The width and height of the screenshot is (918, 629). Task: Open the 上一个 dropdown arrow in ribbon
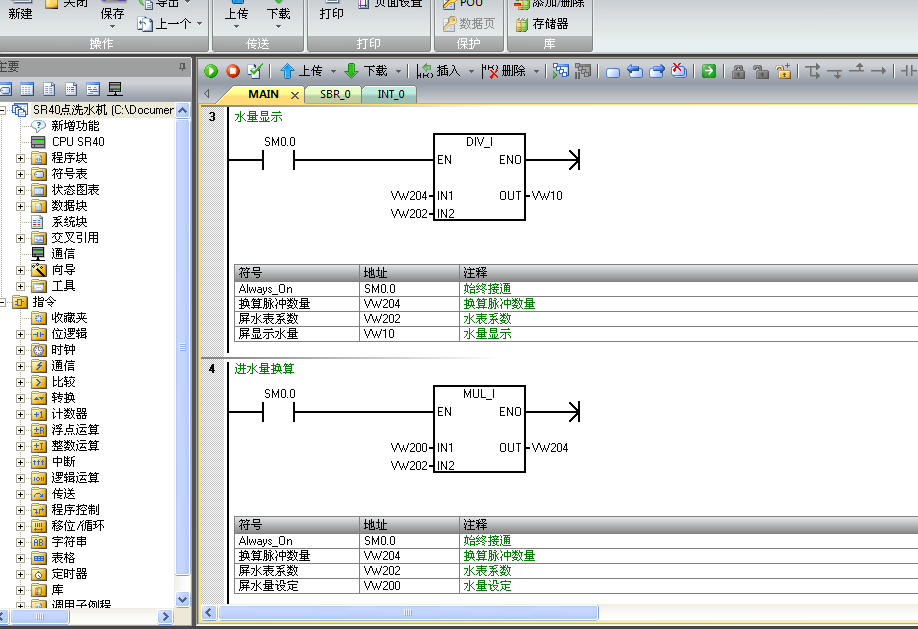point(200,24)
